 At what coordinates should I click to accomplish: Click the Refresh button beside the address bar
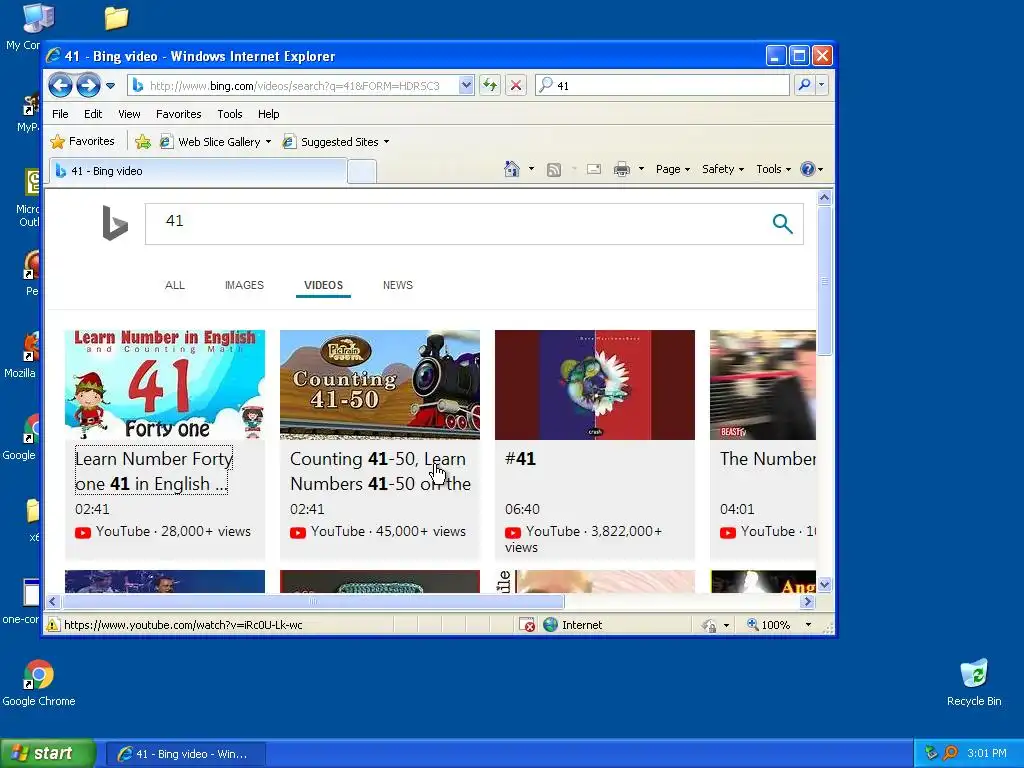(490, 85)
